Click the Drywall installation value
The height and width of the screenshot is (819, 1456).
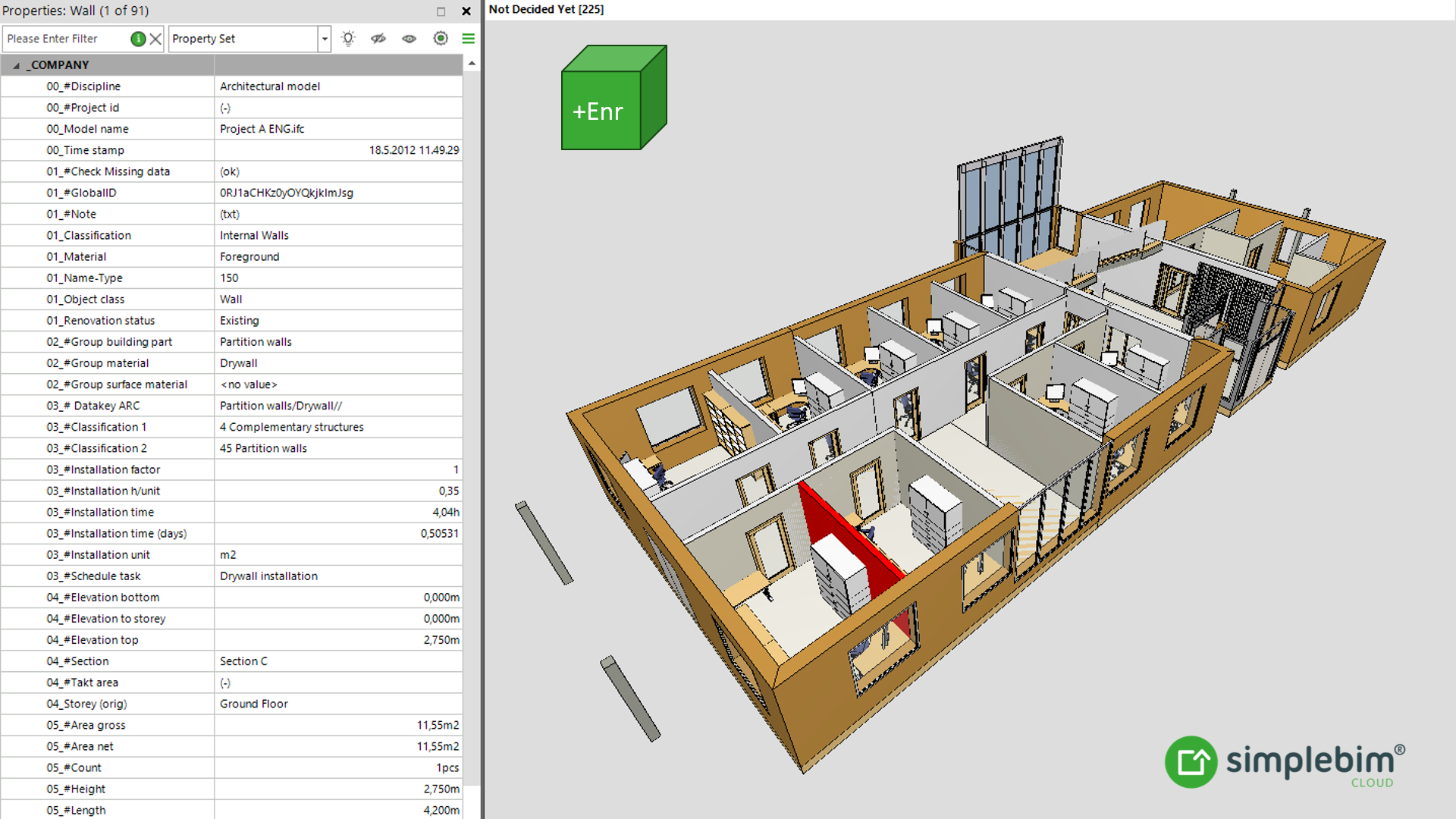pos(268,576)
